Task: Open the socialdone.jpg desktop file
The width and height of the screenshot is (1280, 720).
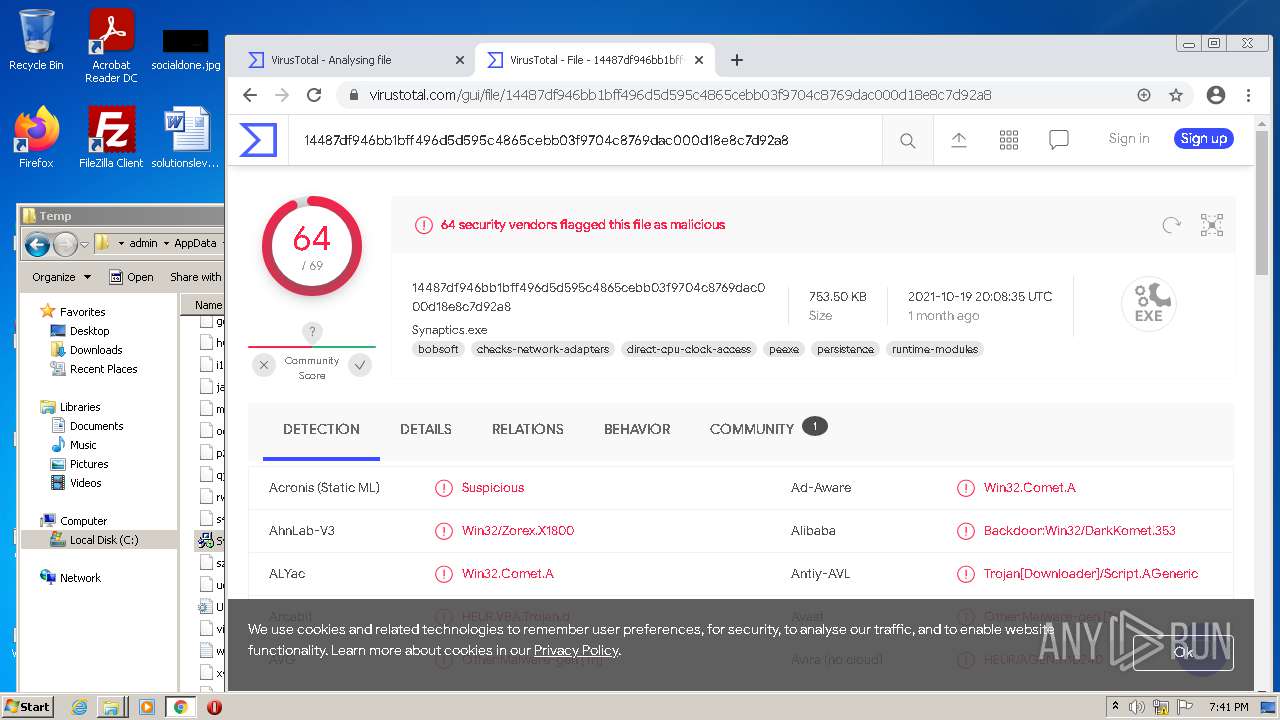Action: pyautogui.click(x=186, y=50)
